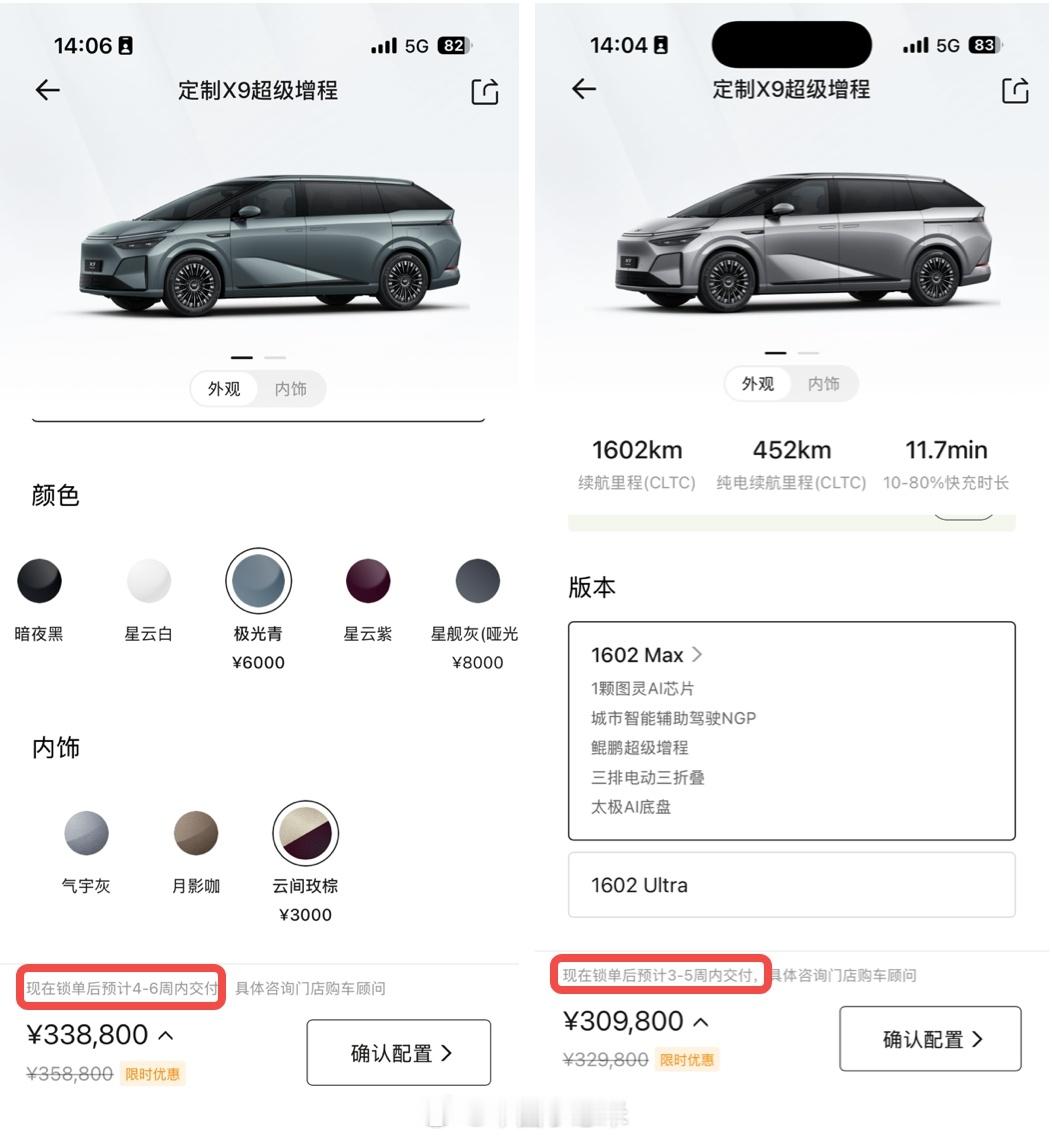1052x1138 pixels.
Task: Tap the back arrow on right screen
Action: tap(583, 89)
